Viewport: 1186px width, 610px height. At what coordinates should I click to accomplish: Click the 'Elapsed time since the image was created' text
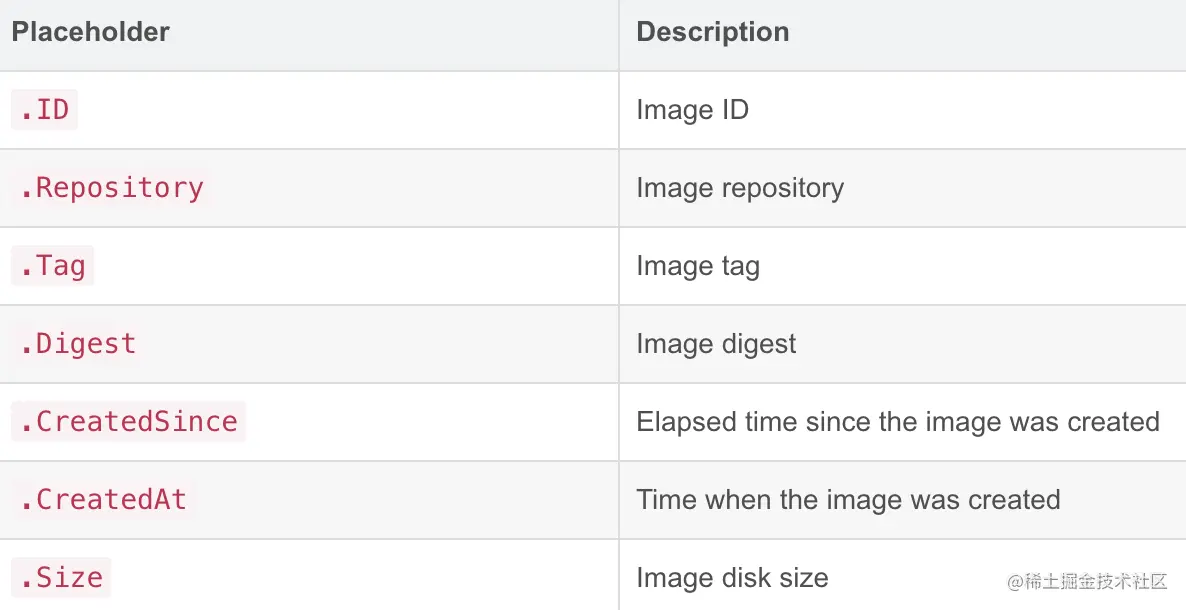(x=897, y=422)
